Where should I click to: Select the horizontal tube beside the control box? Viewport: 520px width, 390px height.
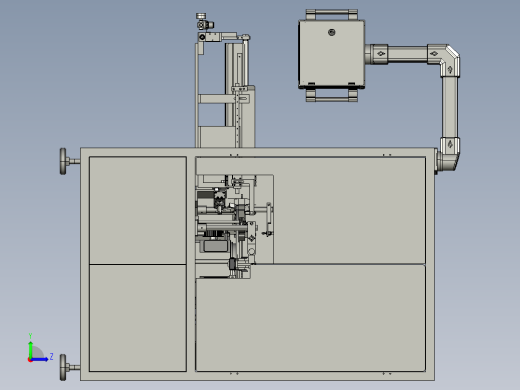point(407,54)
